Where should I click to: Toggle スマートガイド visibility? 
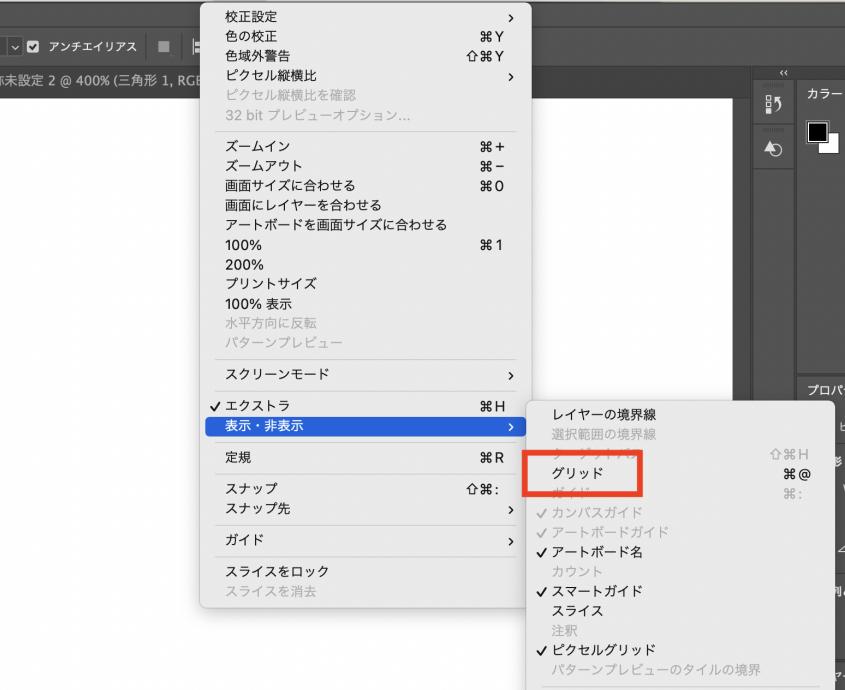click(680, 591)
